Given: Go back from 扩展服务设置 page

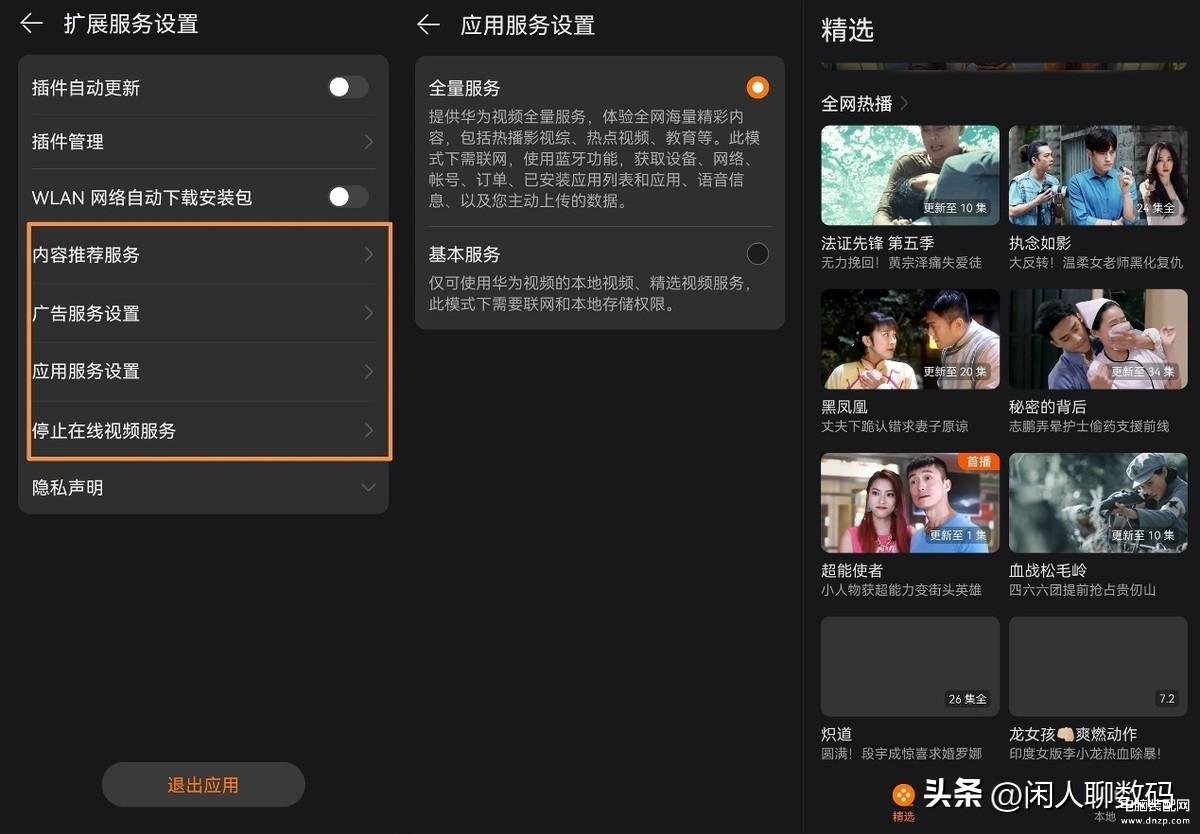Looking at the screenshot, I should (32, 24).
